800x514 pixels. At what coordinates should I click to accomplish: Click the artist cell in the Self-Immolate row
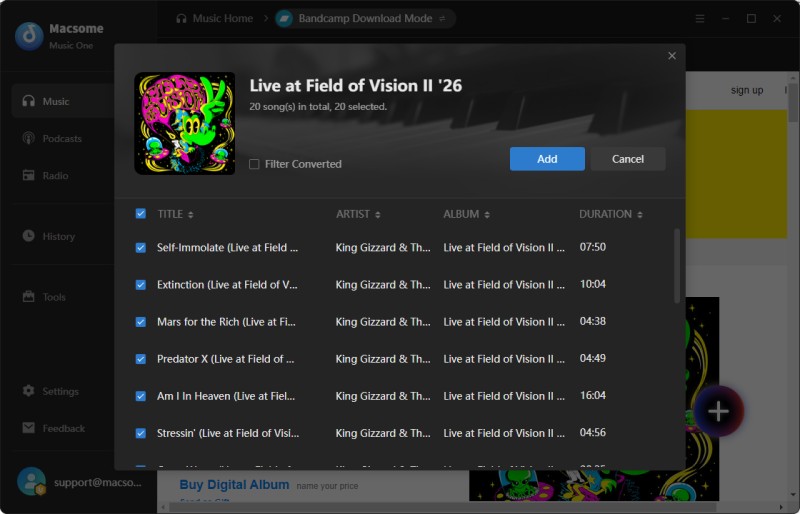tap(383, 248)
